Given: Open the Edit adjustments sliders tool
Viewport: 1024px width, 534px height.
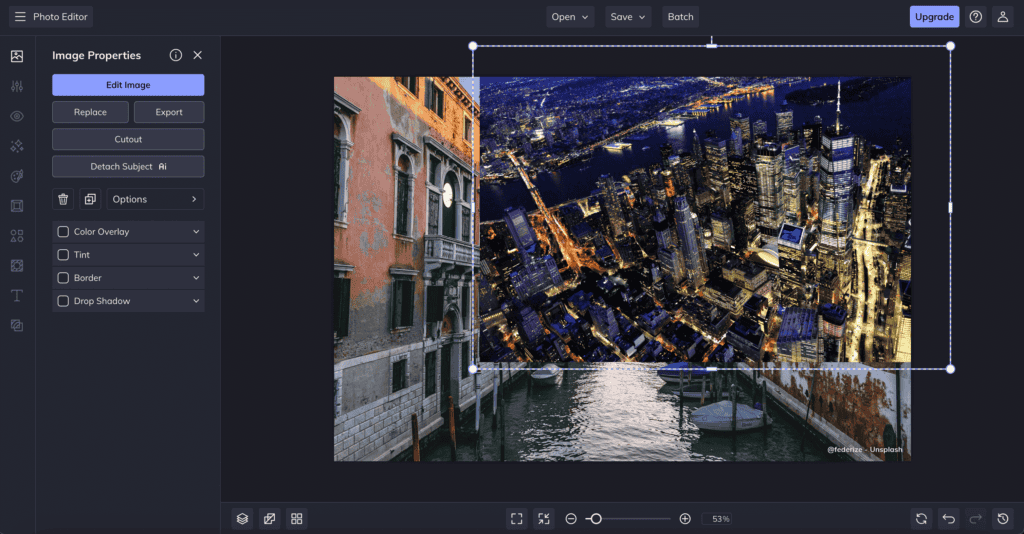Looking at the screenshot, I should pos(17,86).
